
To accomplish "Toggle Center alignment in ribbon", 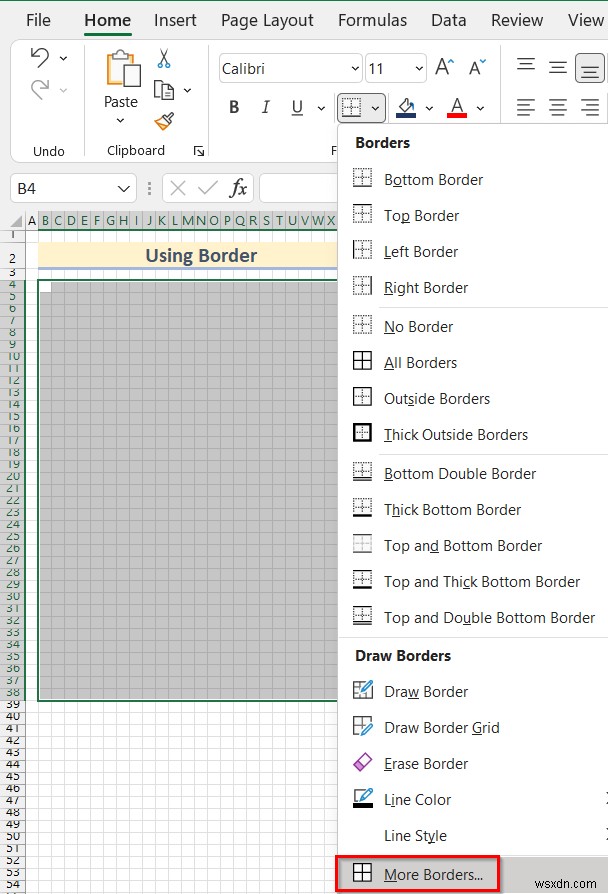I will (558, 107).
